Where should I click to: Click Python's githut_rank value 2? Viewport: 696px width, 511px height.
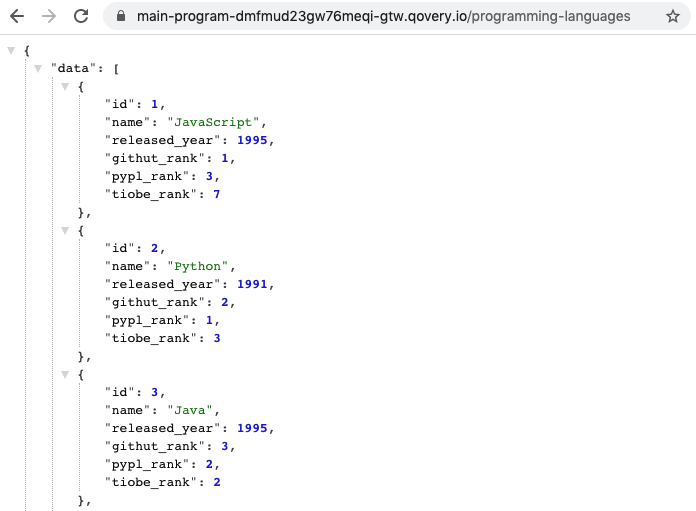click(x=225, y=302)
